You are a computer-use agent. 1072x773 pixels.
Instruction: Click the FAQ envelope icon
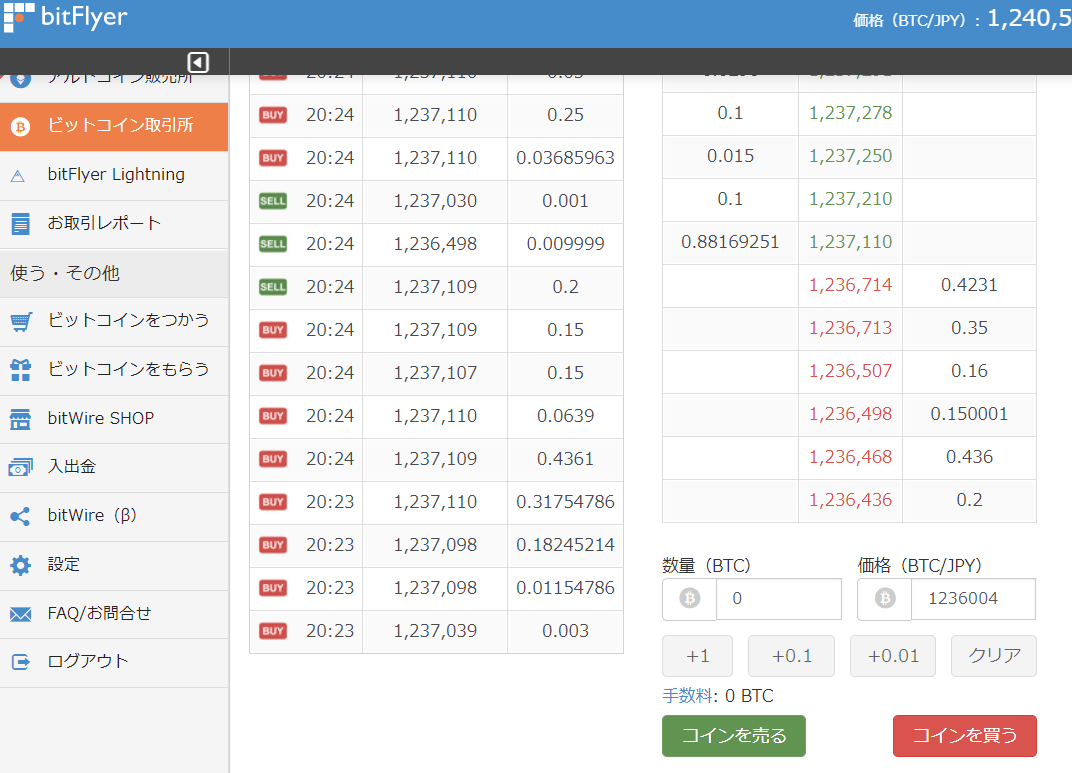pyautogui.click(x=21, y=614)
